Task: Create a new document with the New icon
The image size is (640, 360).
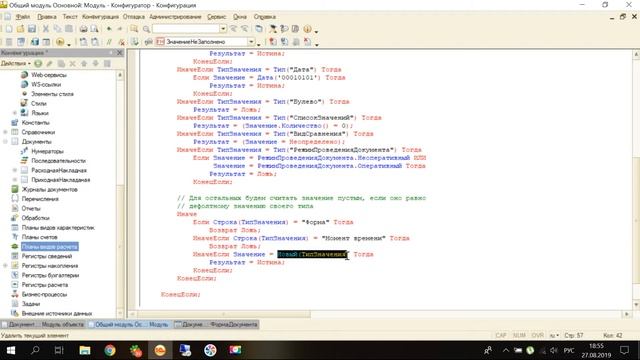Action: (9, 29)
